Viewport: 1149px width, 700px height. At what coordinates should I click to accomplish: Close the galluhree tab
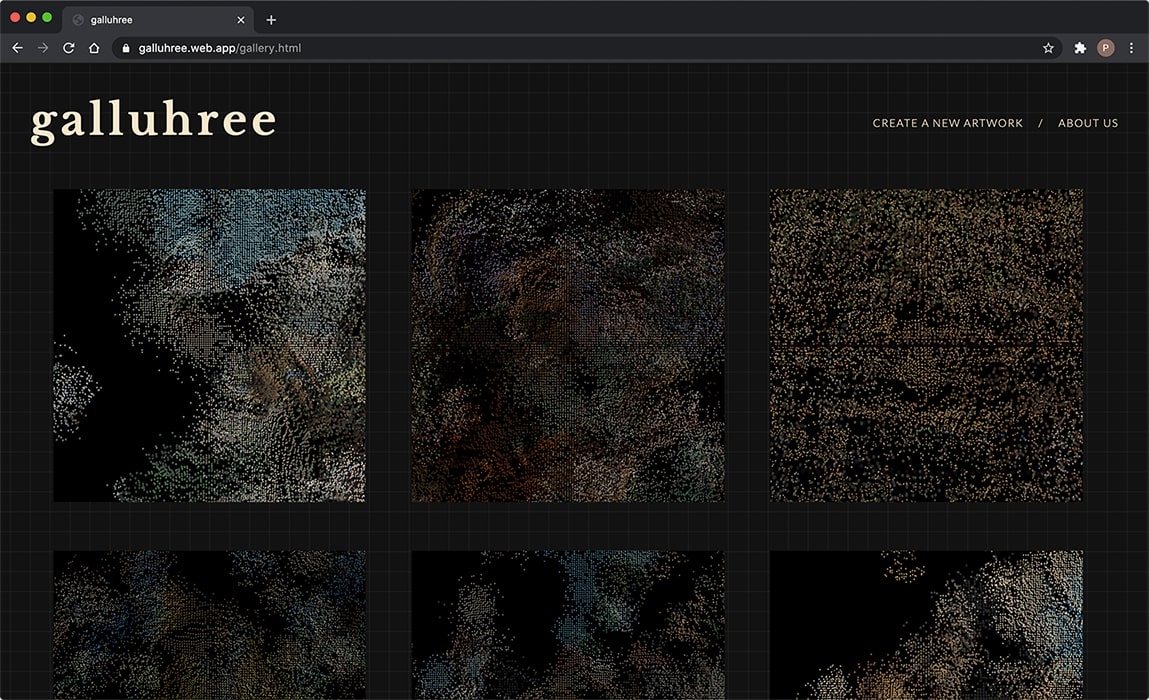240,20
